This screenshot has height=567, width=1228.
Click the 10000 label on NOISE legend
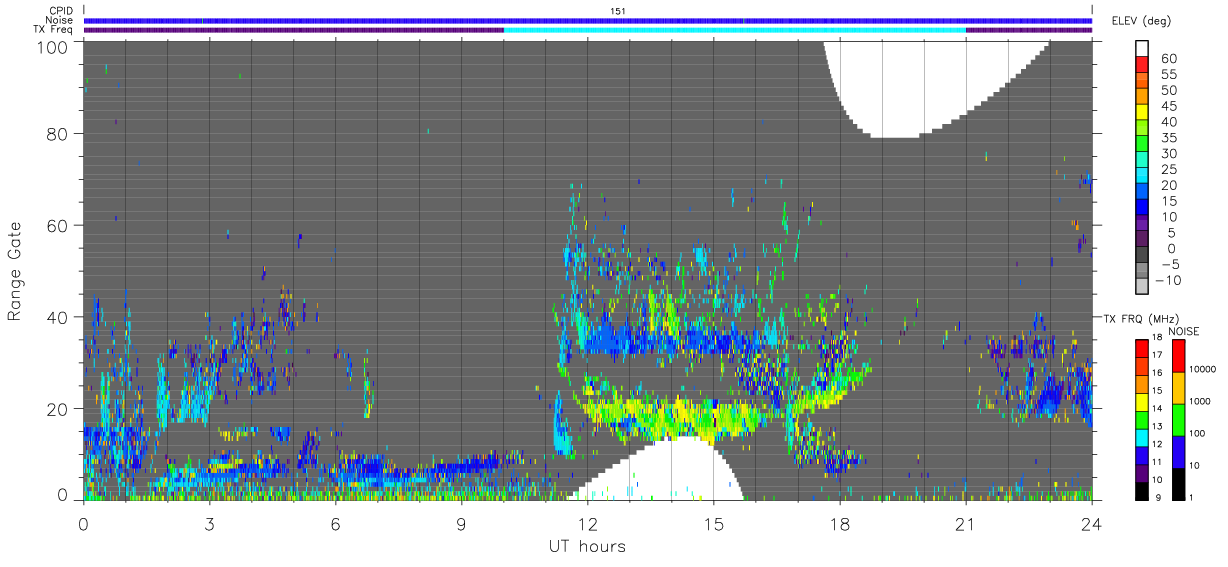click(1203, 369)
